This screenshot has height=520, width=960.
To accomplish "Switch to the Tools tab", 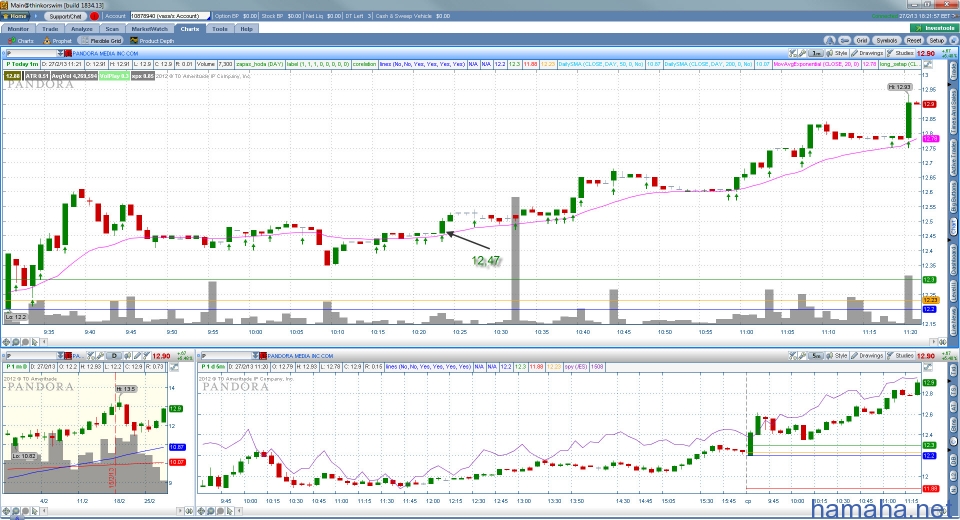I will [x=220, y=29].
